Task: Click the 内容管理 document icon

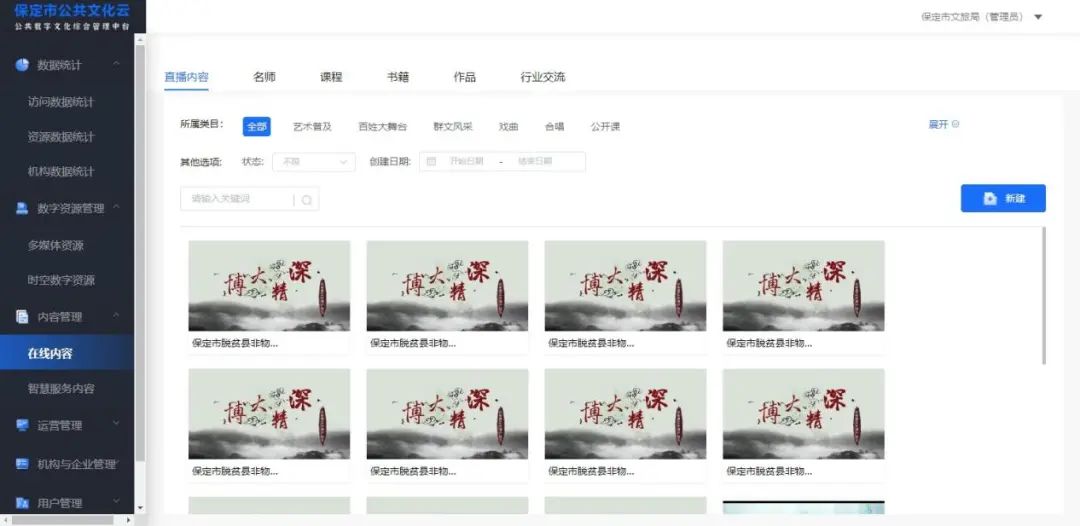Action: pos(22,317)
